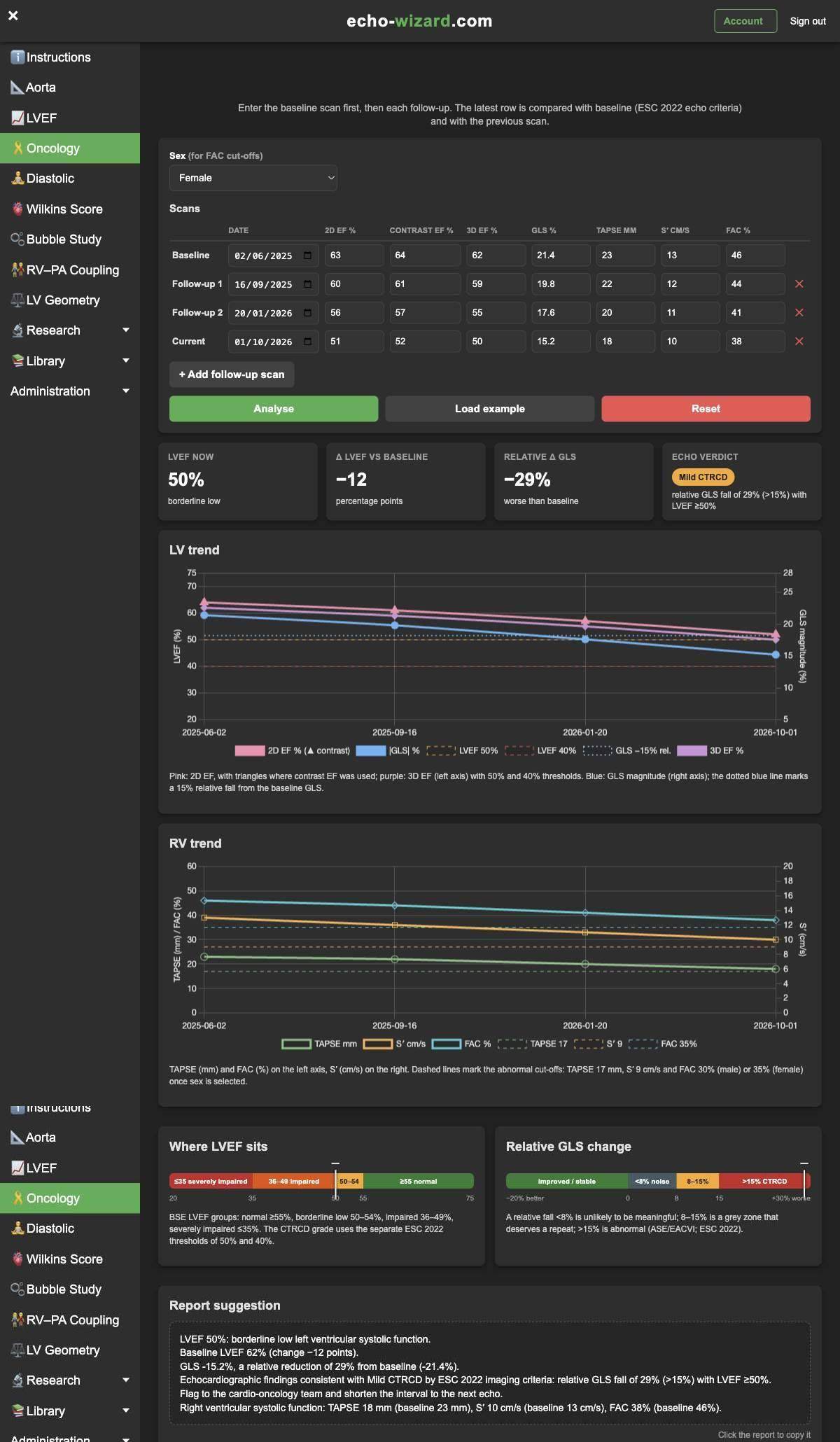This screenshot has height=1442, width=840.
Task: Focus the Follow-up 1 date field 16/09/2025
Action: [x=273, y=284]
